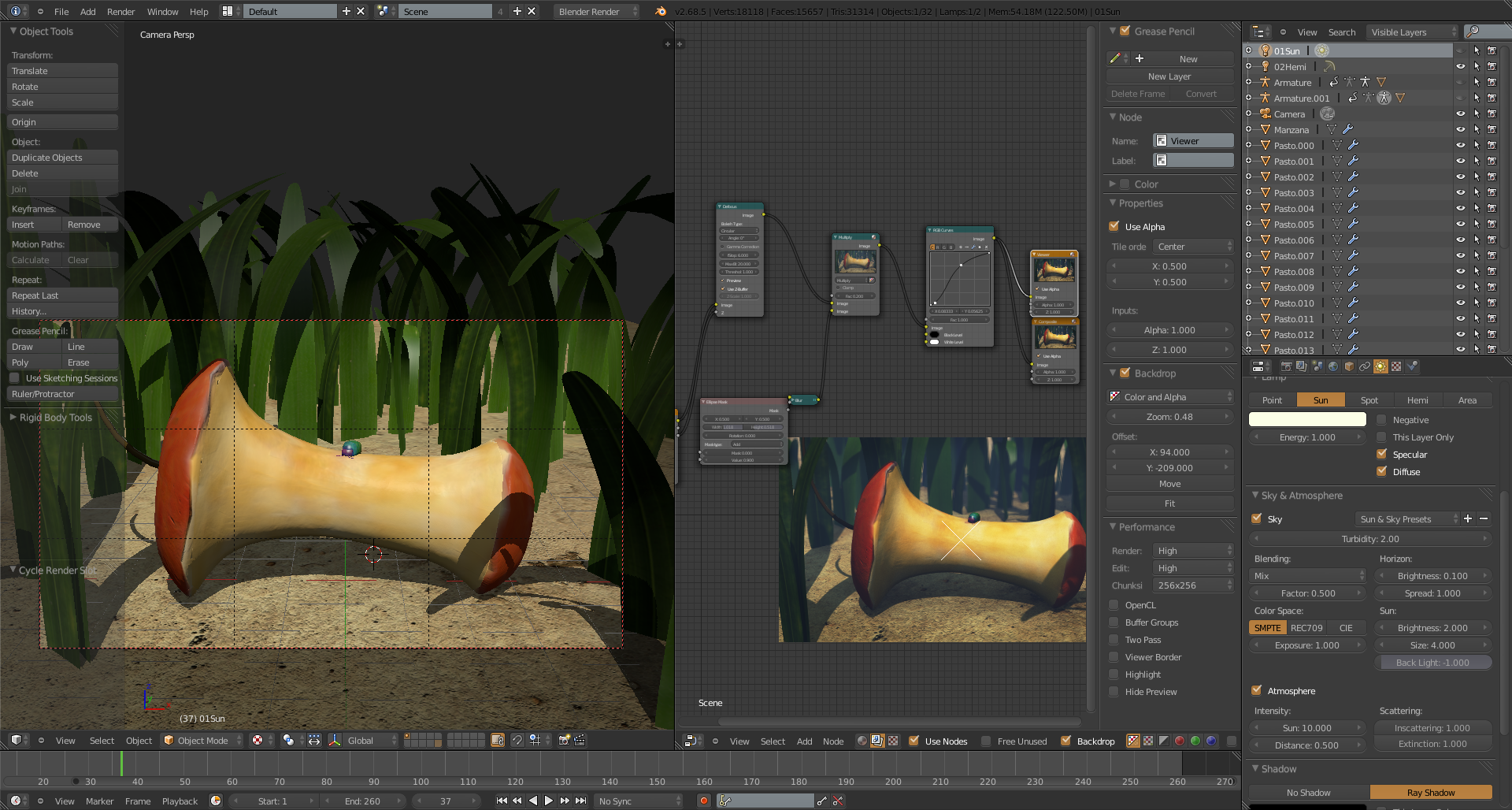
Task: Click the lamp color swatch
Action: click(1307, 419)
